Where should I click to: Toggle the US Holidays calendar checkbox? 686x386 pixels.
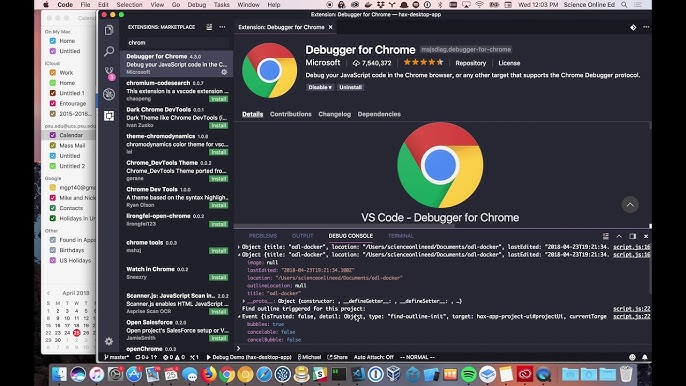point(53,260)
